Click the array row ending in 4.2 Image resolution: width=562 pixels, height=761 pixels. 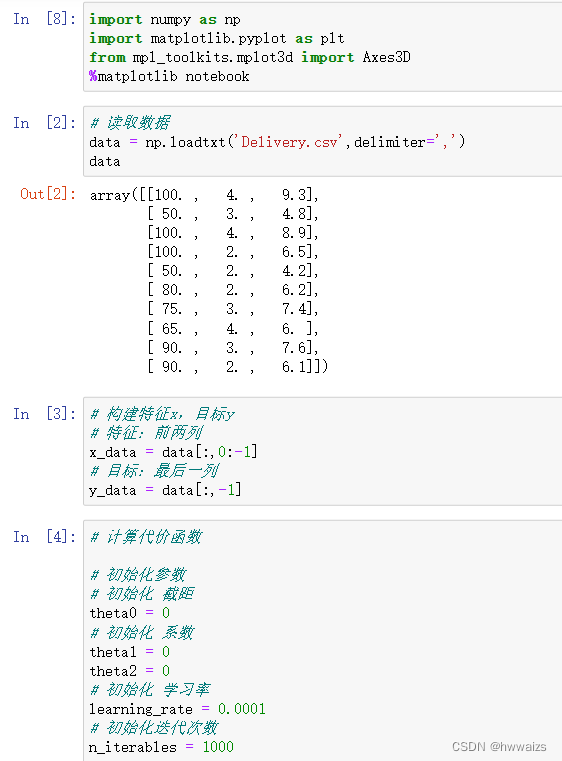coord(233,271)
